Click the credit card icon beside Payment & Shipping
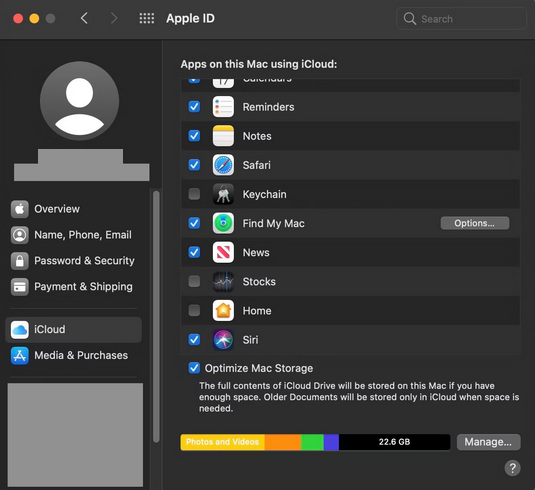 19,287
